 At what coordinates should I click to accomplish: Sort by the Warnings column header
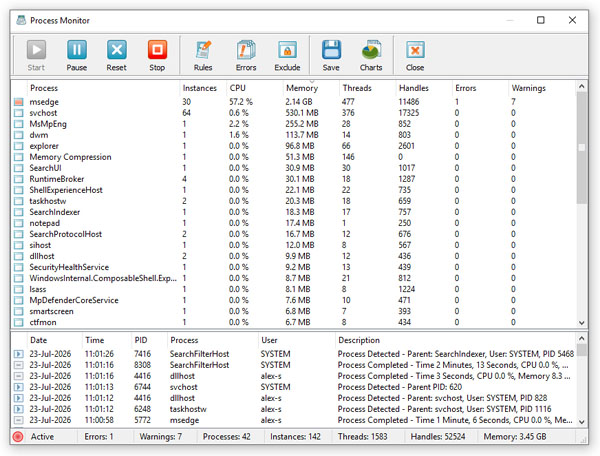(x=541, y=88)
